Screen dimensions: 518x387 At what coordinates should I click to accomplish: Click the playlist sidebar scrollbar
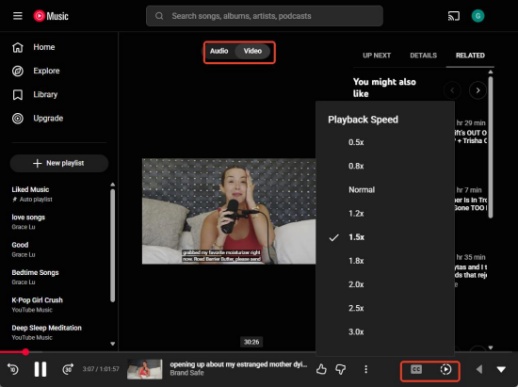(113, 245)
